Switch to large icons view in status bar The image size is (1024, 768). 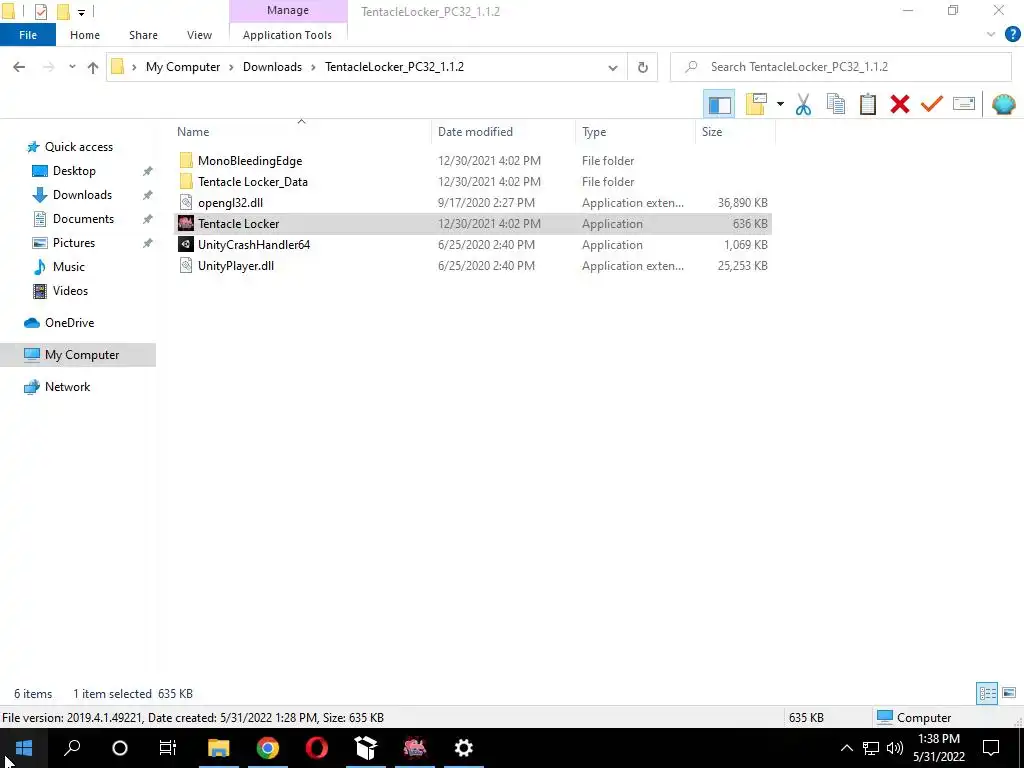point(1009,693)
